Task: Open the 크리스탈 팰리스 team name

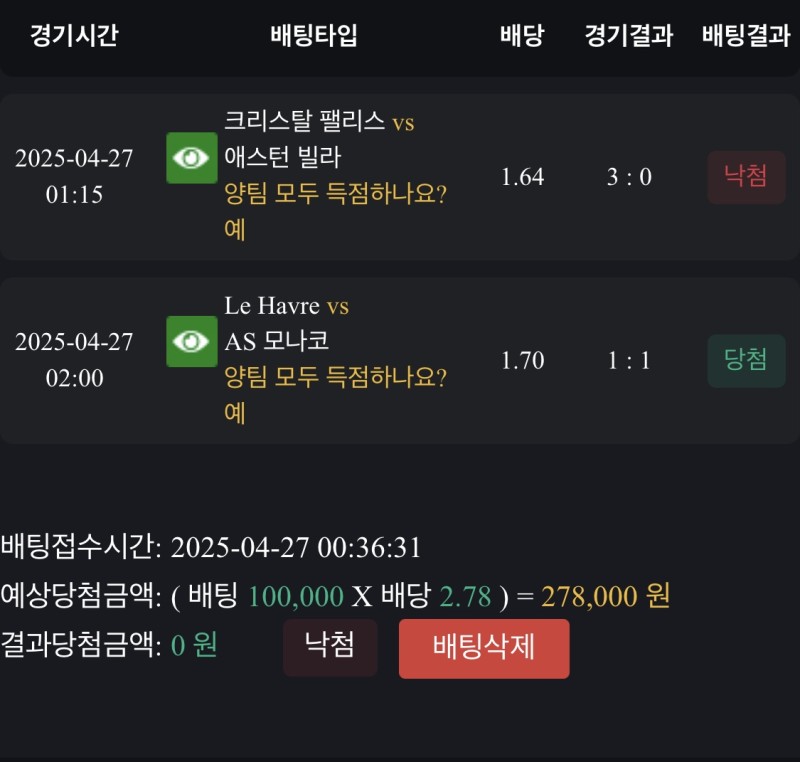Action: pos(305,122)
